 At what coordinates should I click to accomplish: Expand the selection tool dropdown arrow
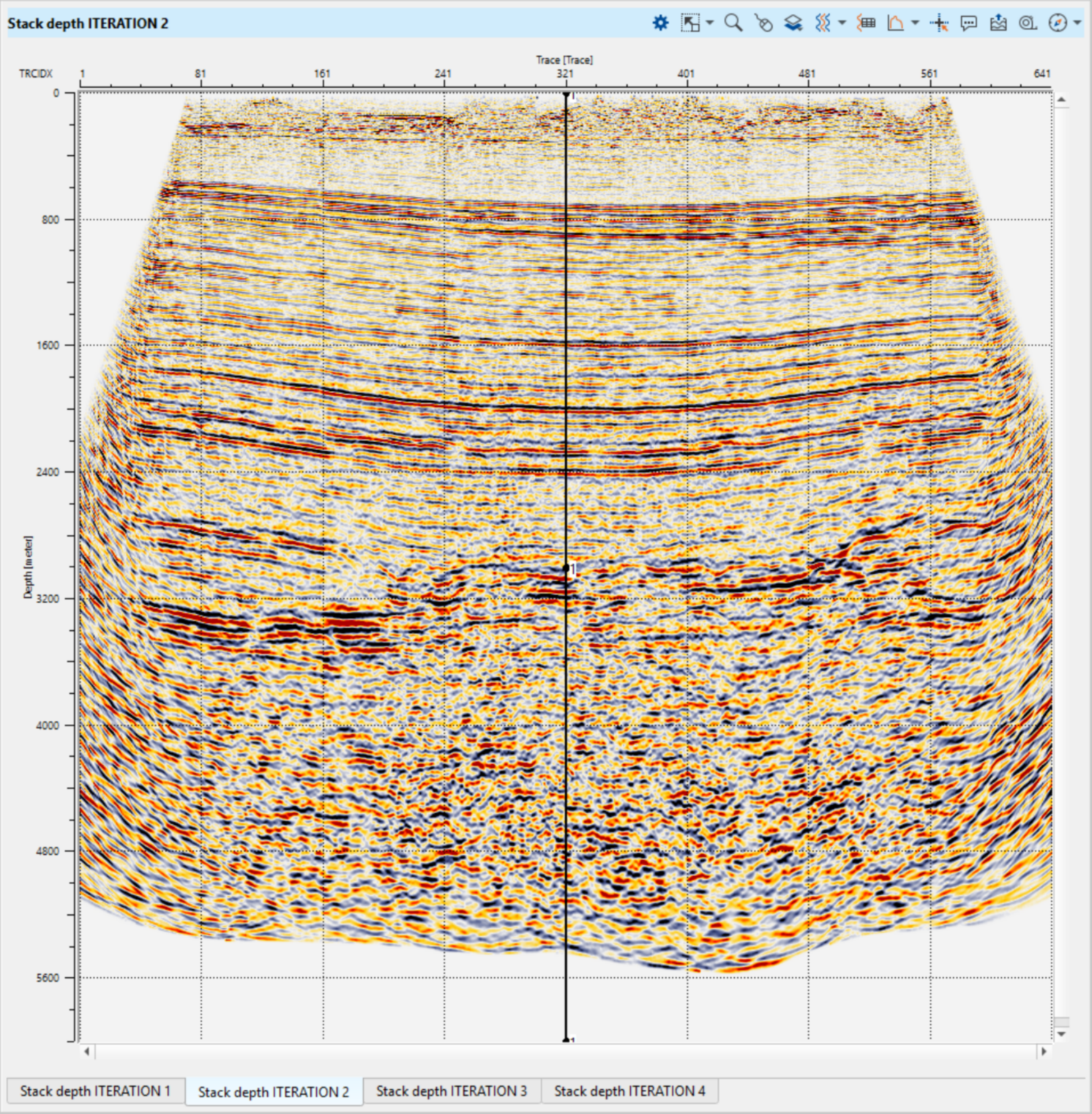pos(710,23)
